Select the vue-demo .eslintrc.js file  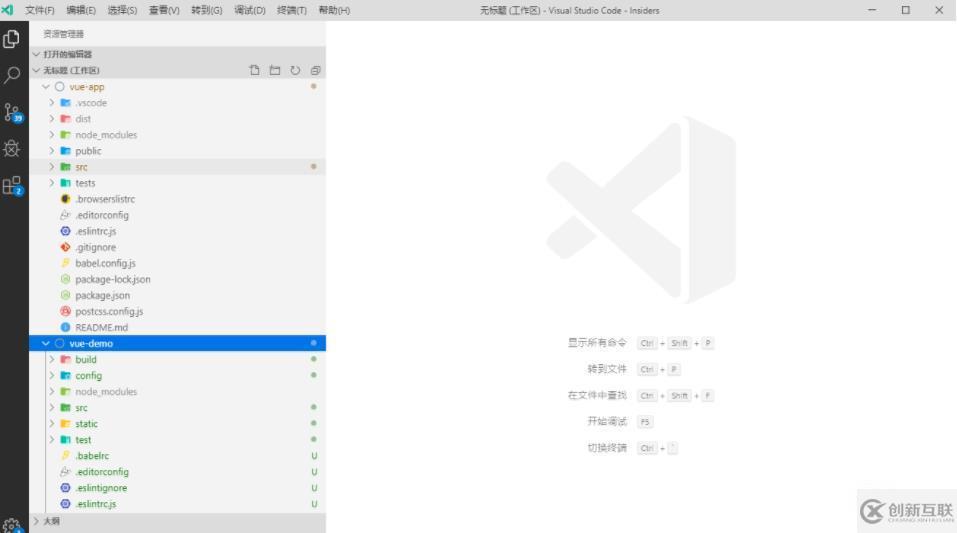tap(178, 504)
